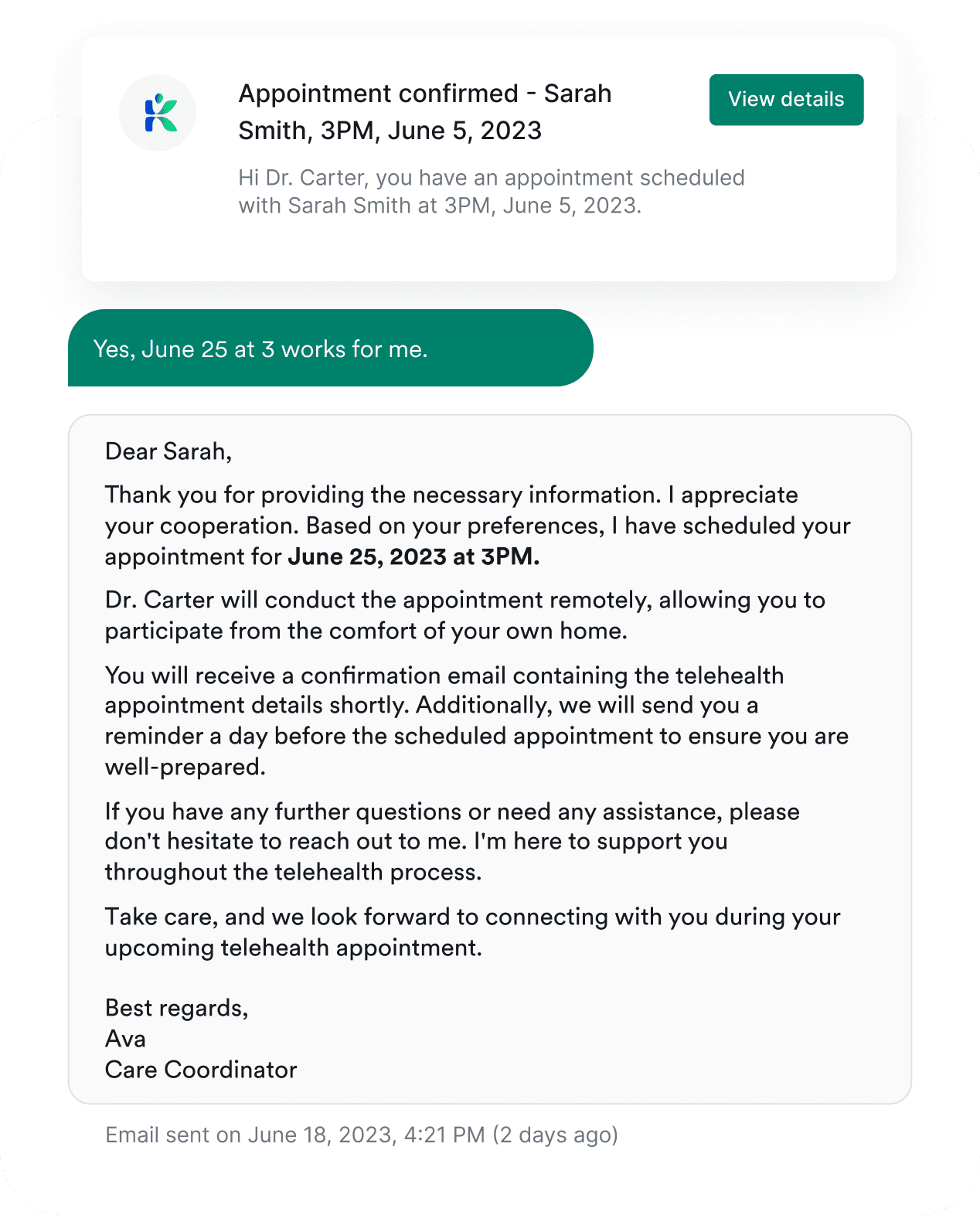Click the 'Email sent on June 18, 2023' timestamp
Viewport: 980px width, 1215px height.
pos(294,1135)
